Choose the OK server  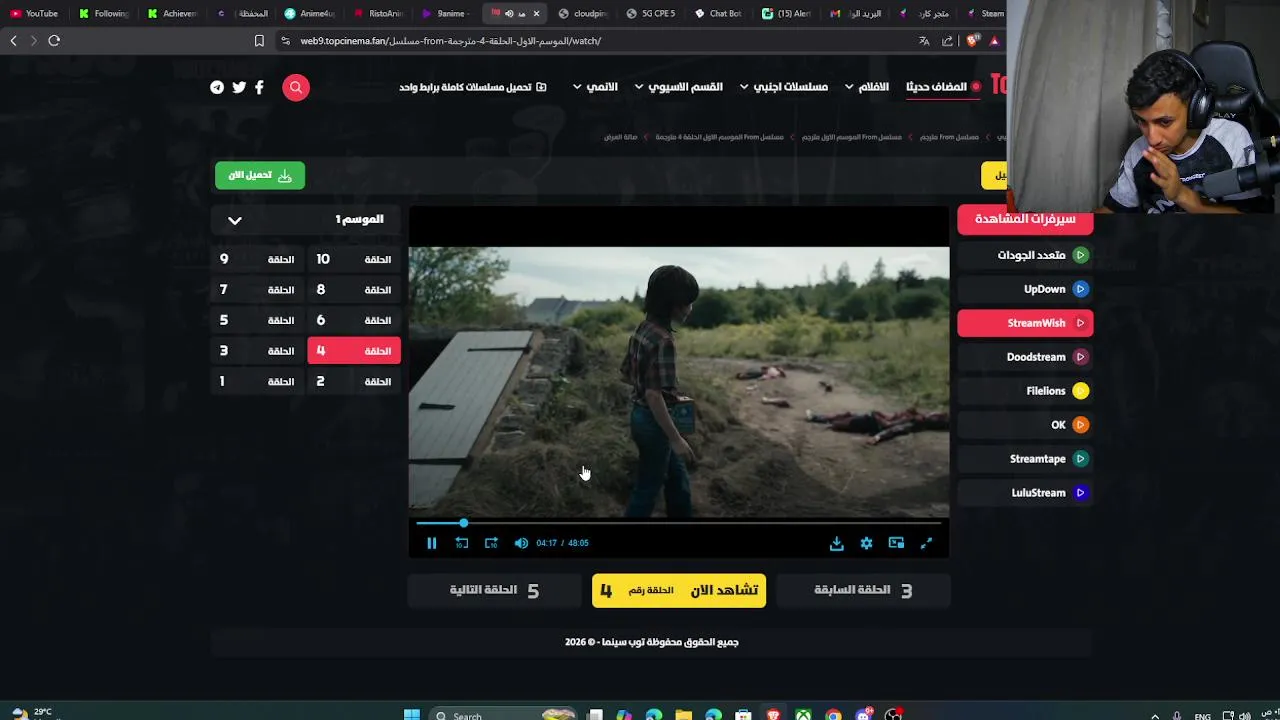point(1025,425)
